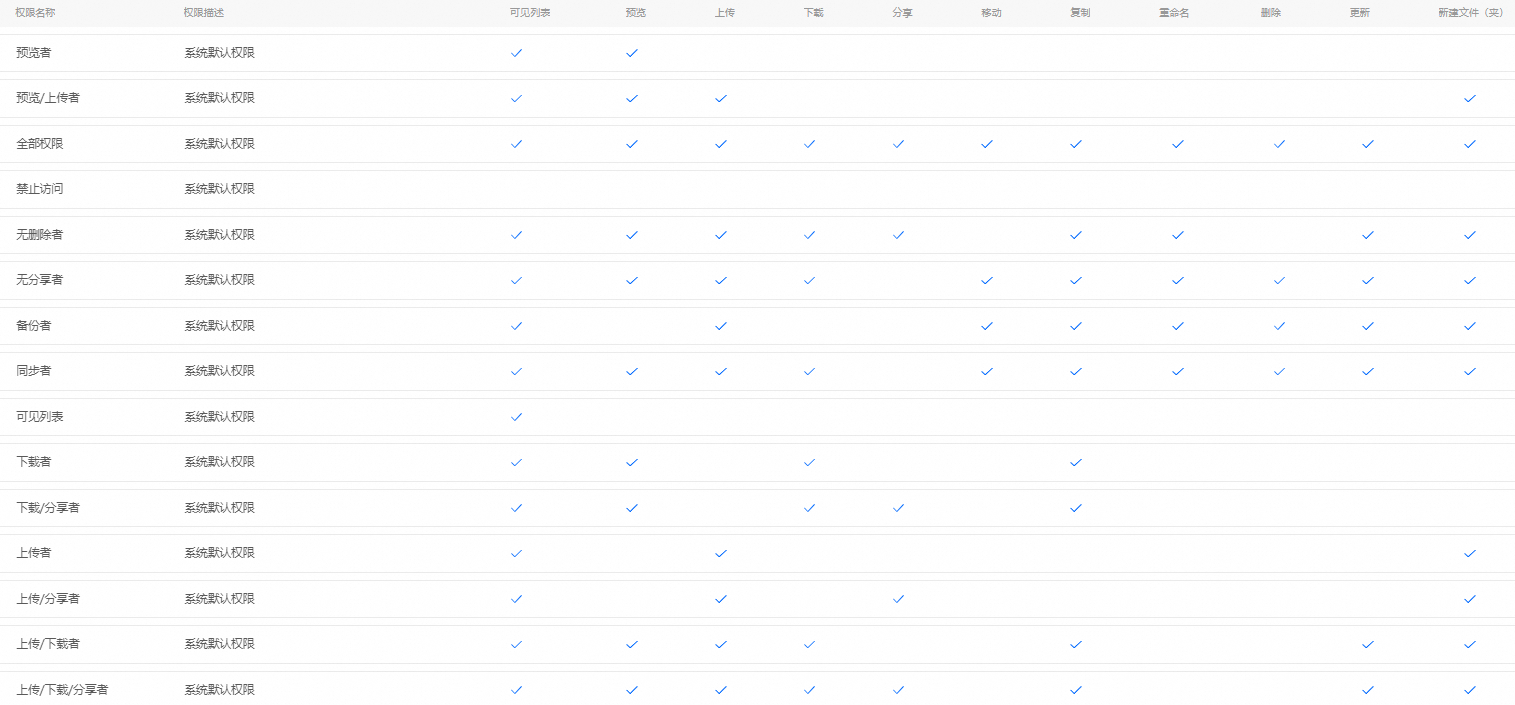Select the 无删除者 permission name
1515x705 pixels.
(40, 235)
